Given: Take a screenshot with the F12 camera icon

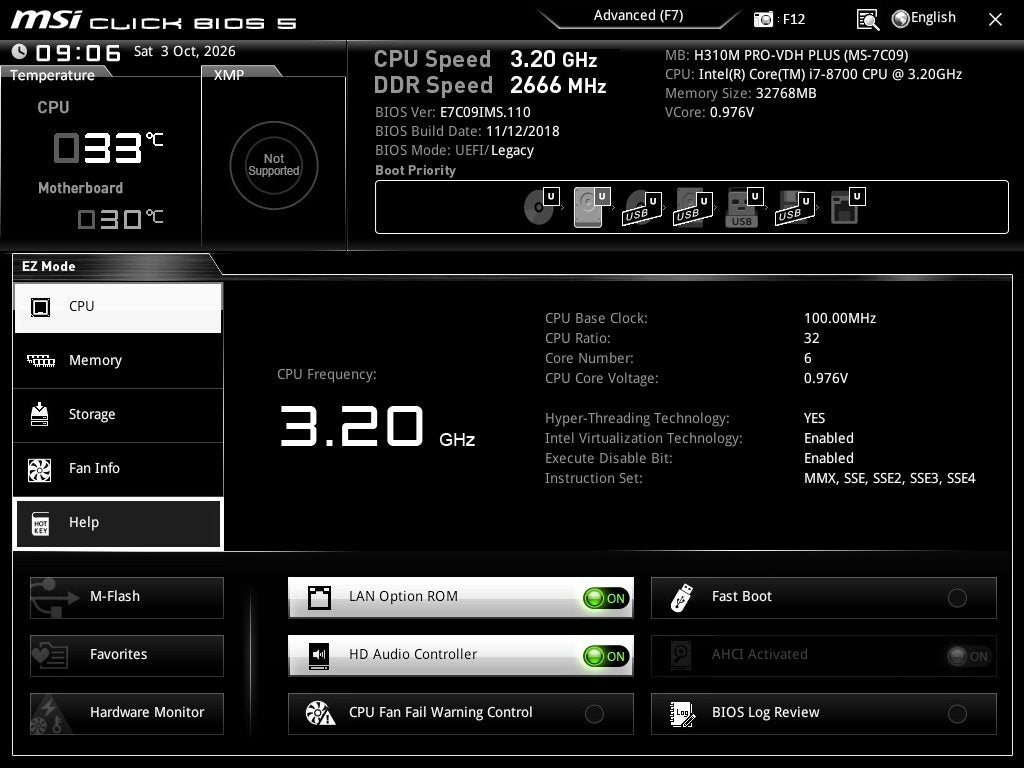Looking at the screenshot, I should (763, 20).
